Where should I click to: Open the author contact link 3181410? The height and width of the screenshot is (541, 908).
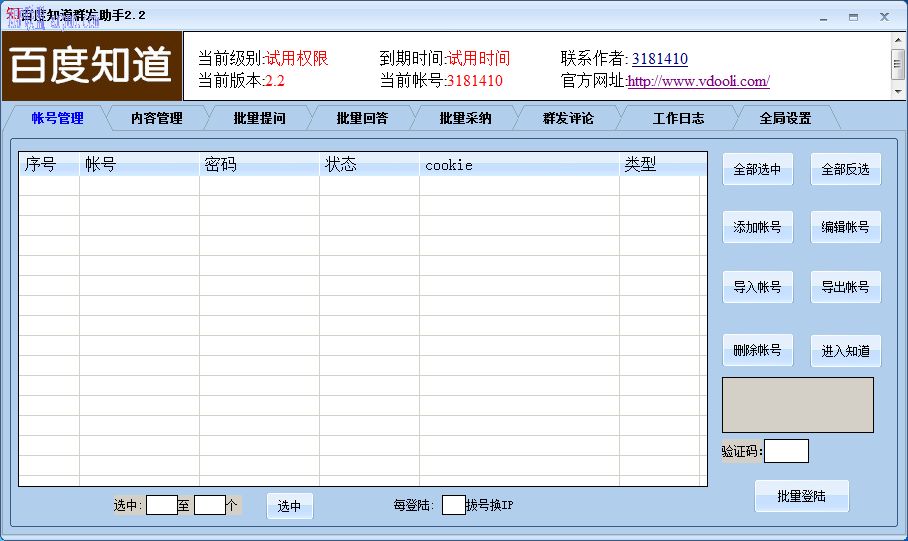click(x=660, y=59)
